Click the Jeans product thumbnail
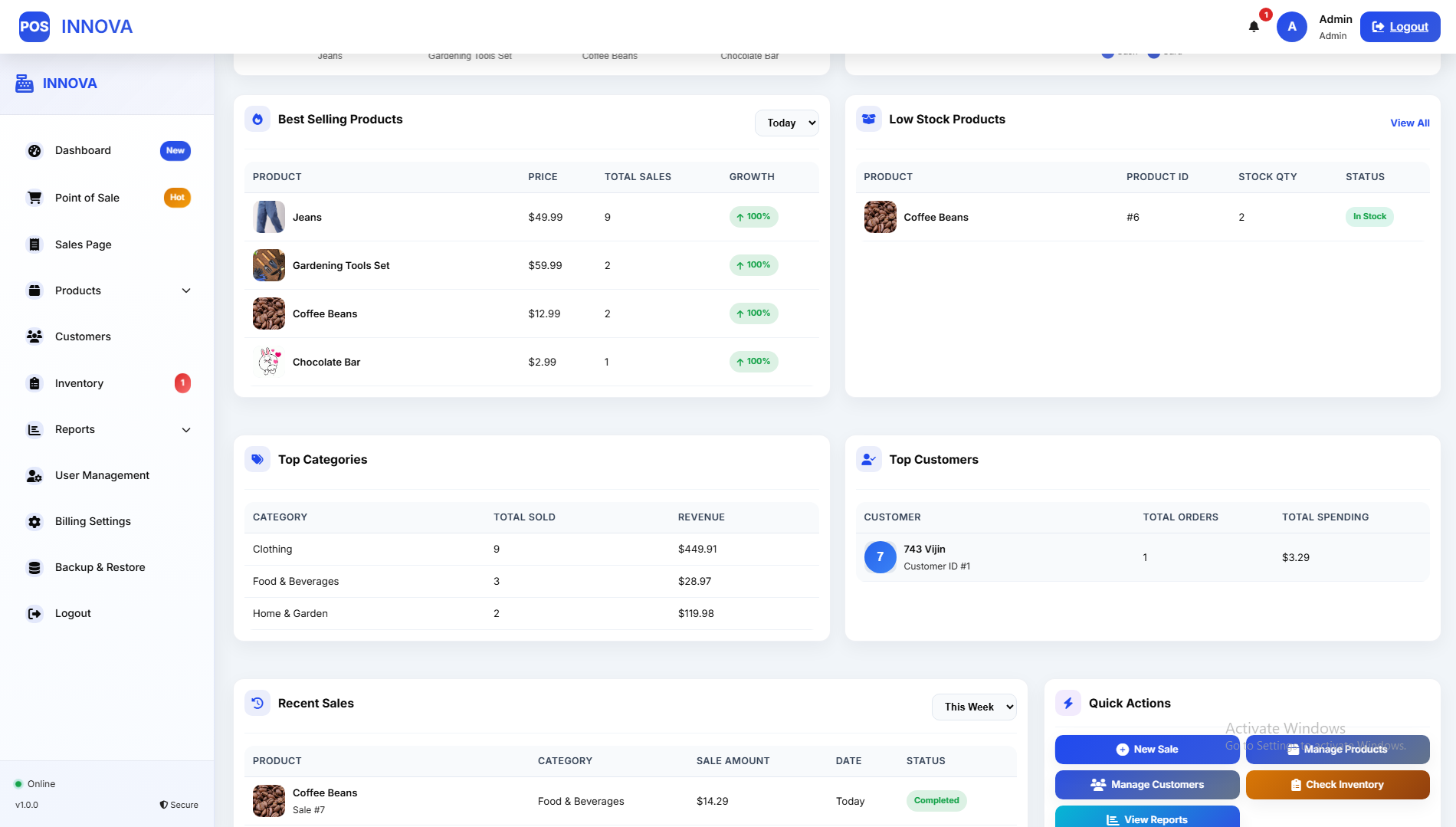This screenshot has width=1456, height=827. [x=269, y=218]
